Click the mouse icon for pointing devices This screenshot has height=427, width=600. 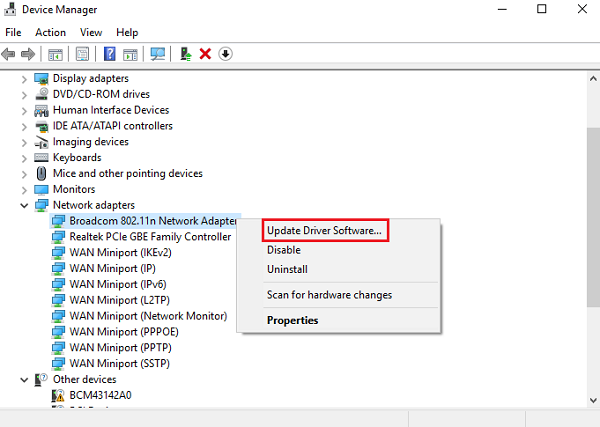(41, 174)
